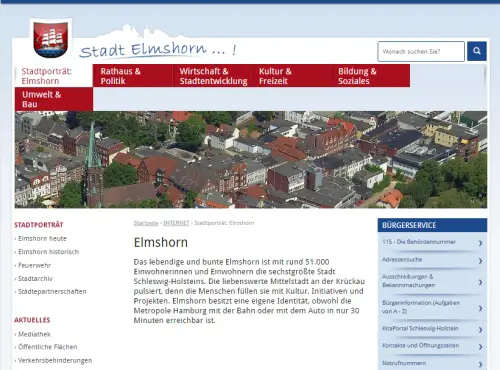Viewport: 500px width, 370px height.
Task: Open the Wirtschaft & Stadtentwicklung menu
Action: coord(212,76)
